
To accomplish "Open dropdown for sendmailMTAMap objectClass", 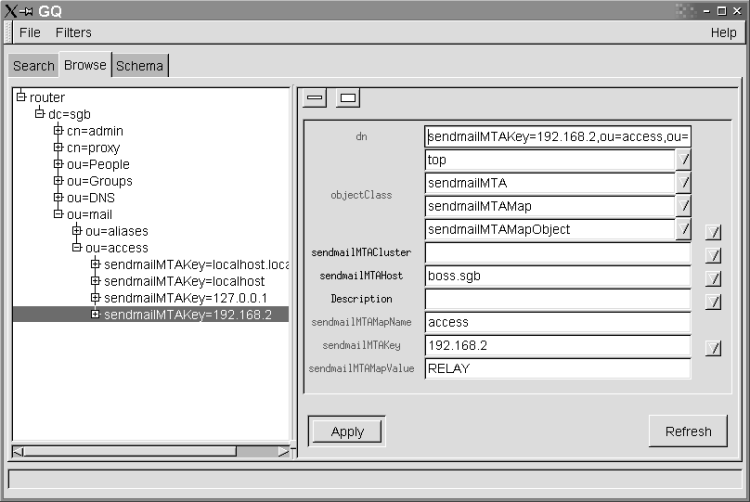I will (x=683, y=206).
